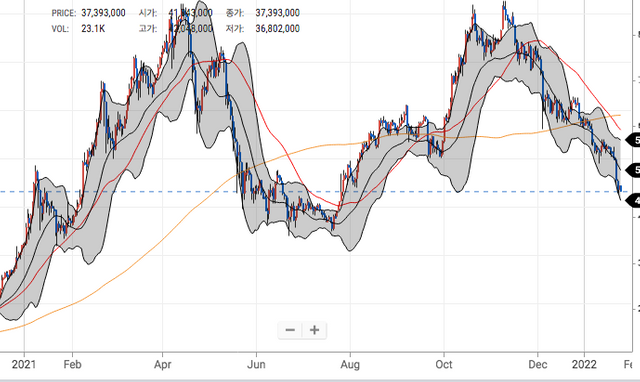640x382 pixels.
Task: Select the 37,393,000 value beside PRICE:
Action: tap(103, 13)
